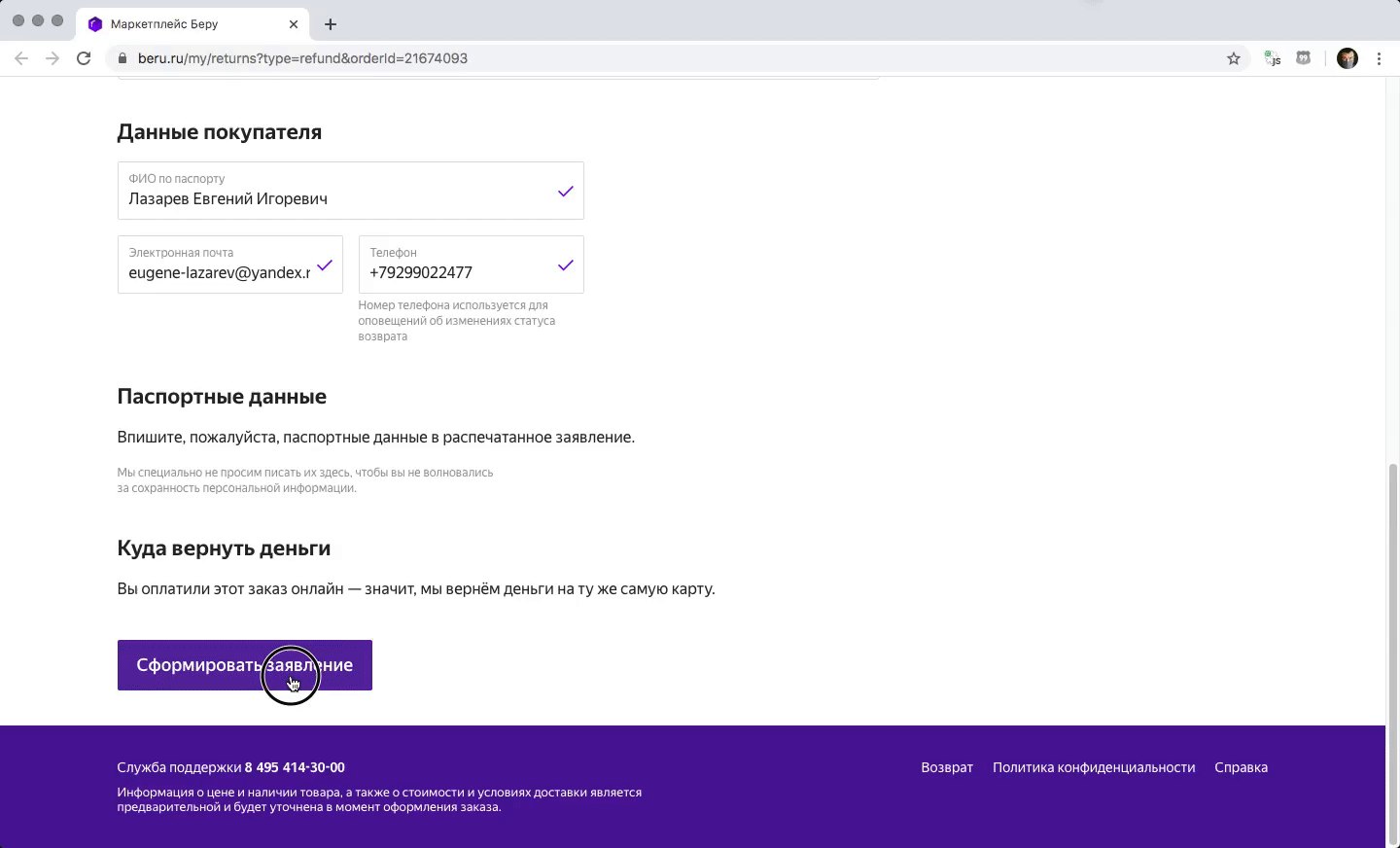Click the passport data instruction sentence
This screenshot has width=1400, height=848.
click(376, 438)
